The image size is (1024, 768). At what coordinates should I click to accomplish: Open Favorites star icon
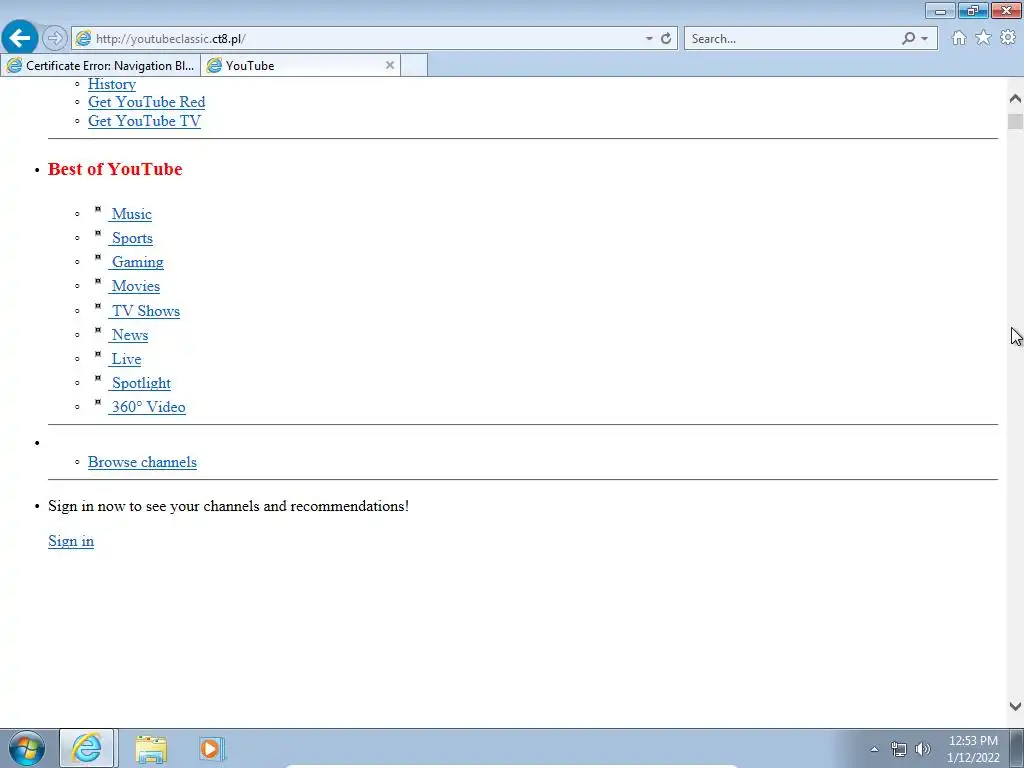[x=983, y=38]
